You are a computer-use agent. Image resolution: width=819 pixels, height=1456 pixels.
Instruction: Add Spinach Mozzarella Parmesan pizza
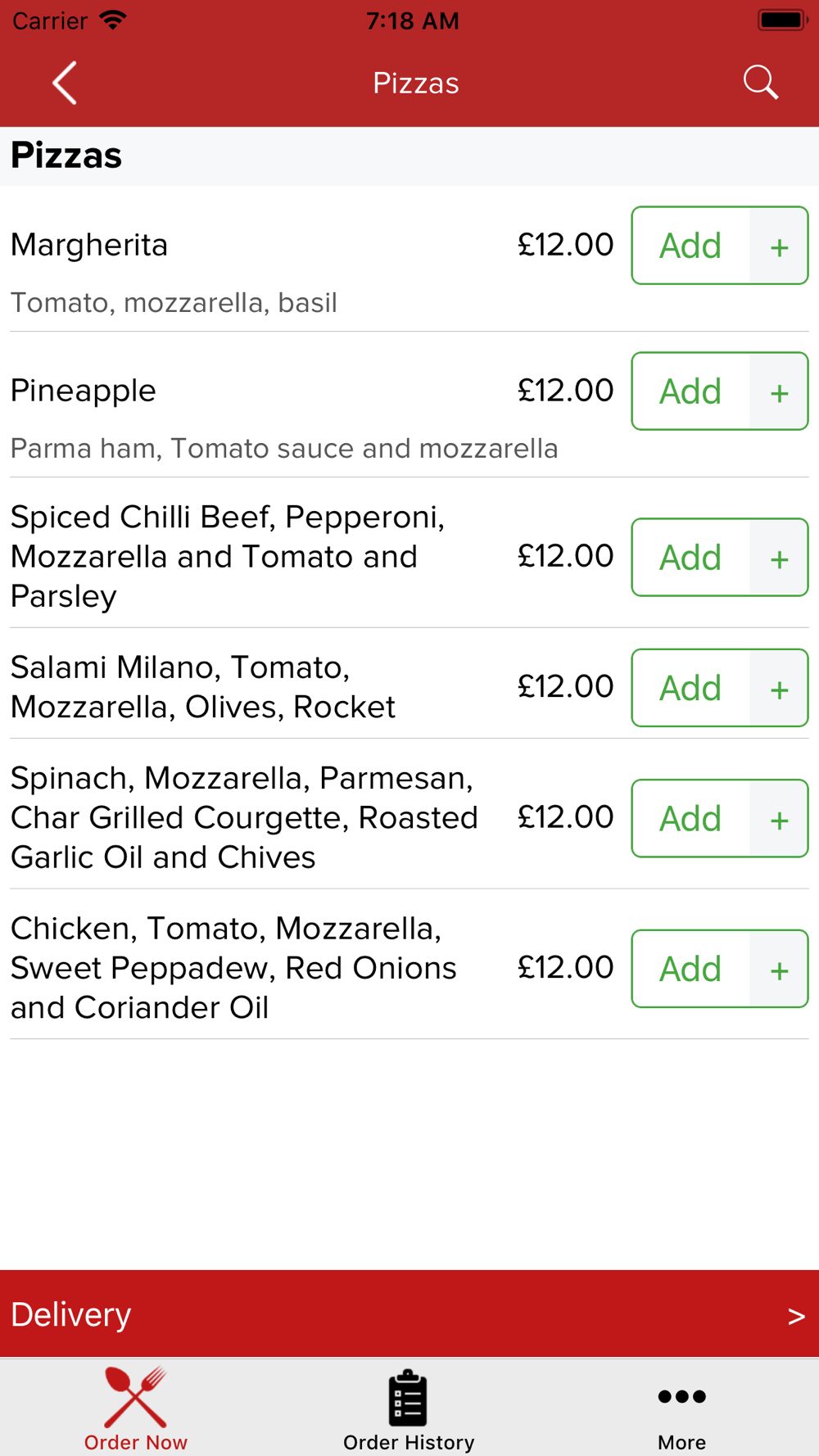point(690,819)
